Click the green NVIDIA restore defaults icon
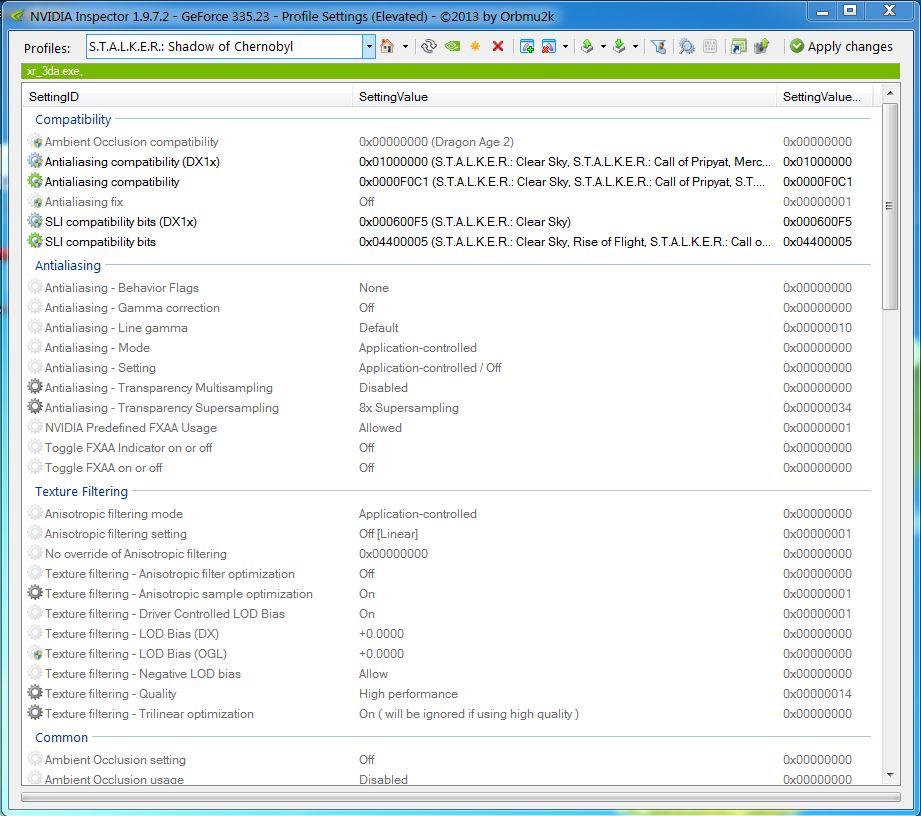 pyautogui.click(x=452, y=46)
